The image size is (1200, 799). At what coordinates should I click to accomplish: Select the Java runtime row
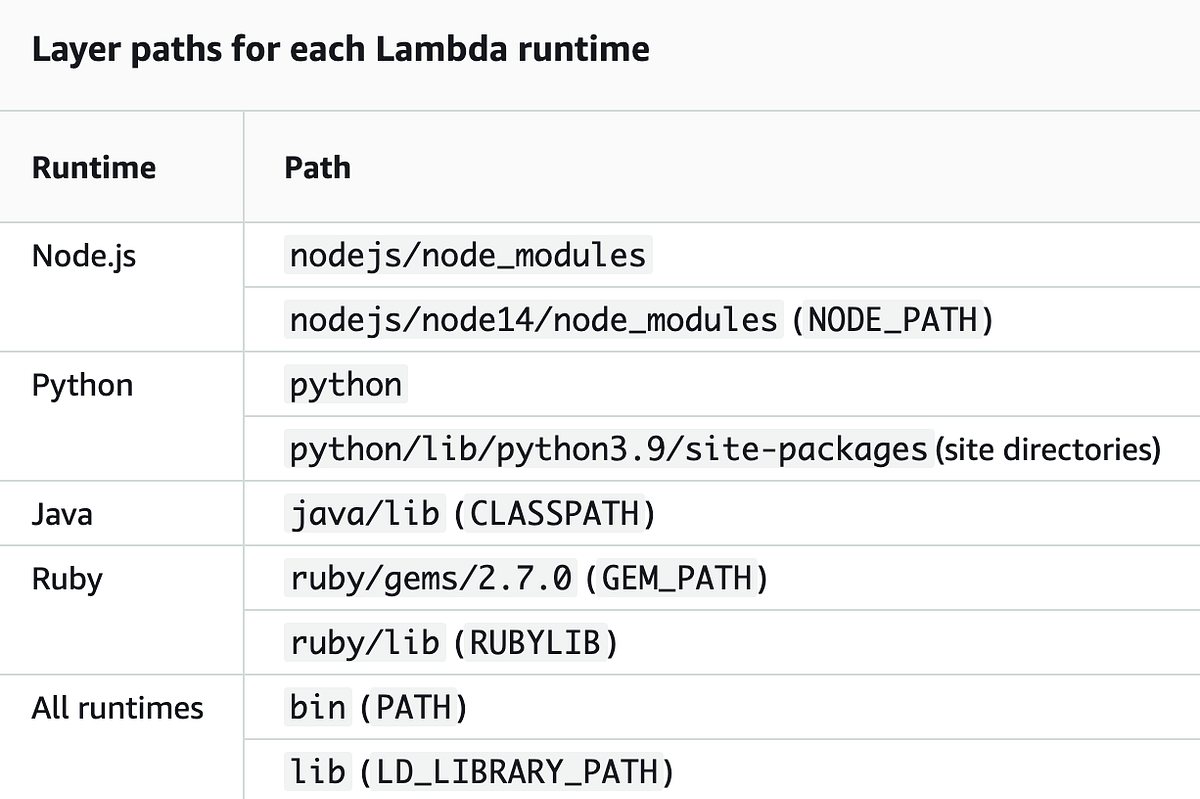point(62,513)
